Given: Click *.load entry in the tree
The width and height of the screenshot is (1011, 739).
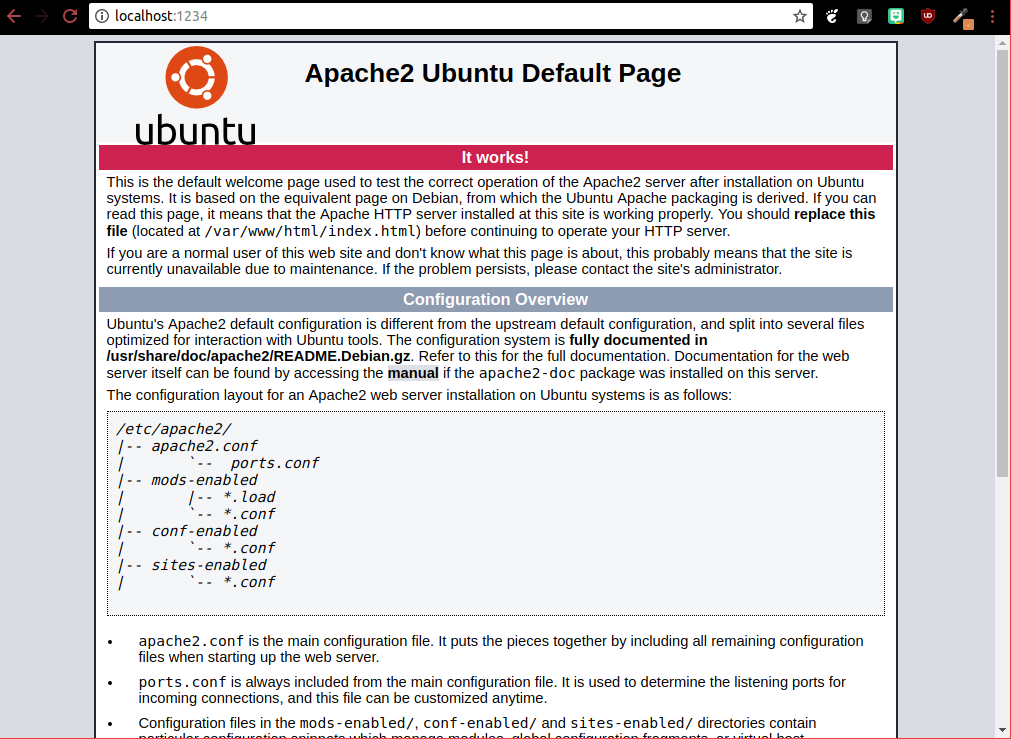Looking at the screenshot, I should [x=249, y=497].
